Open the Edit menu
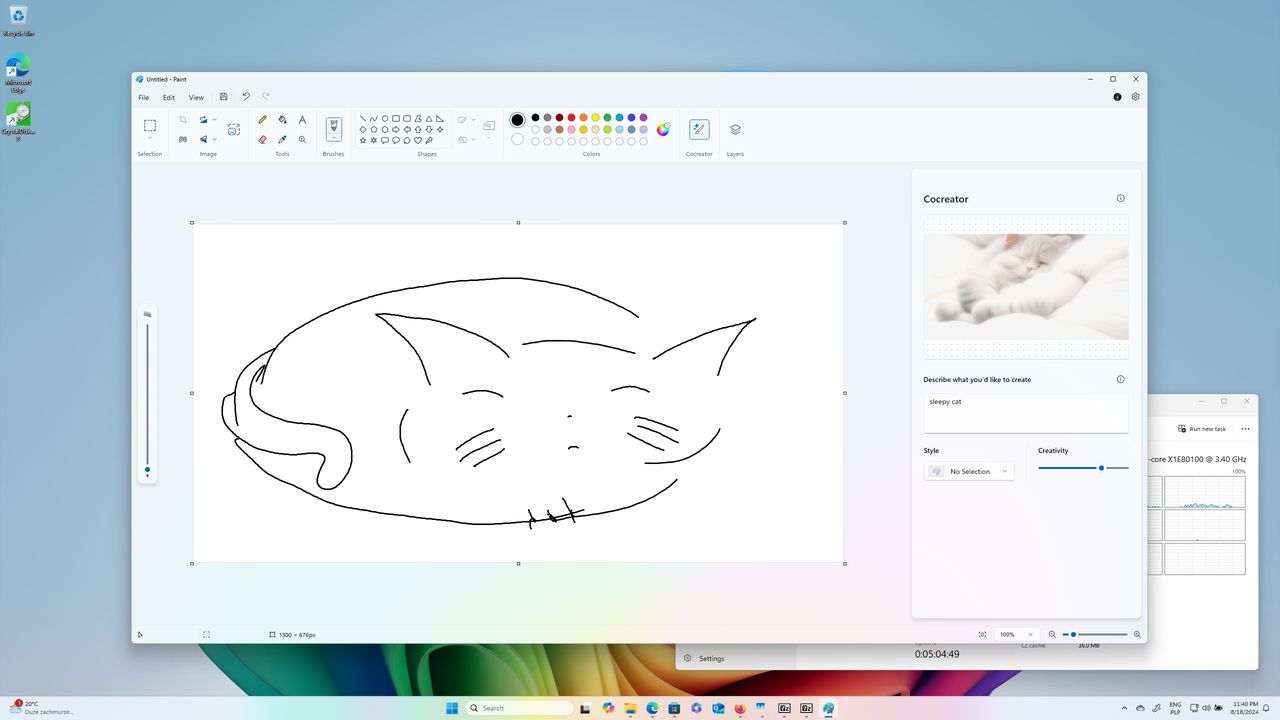The width and height of the screenshot is (1280, 720). point(169,97)
